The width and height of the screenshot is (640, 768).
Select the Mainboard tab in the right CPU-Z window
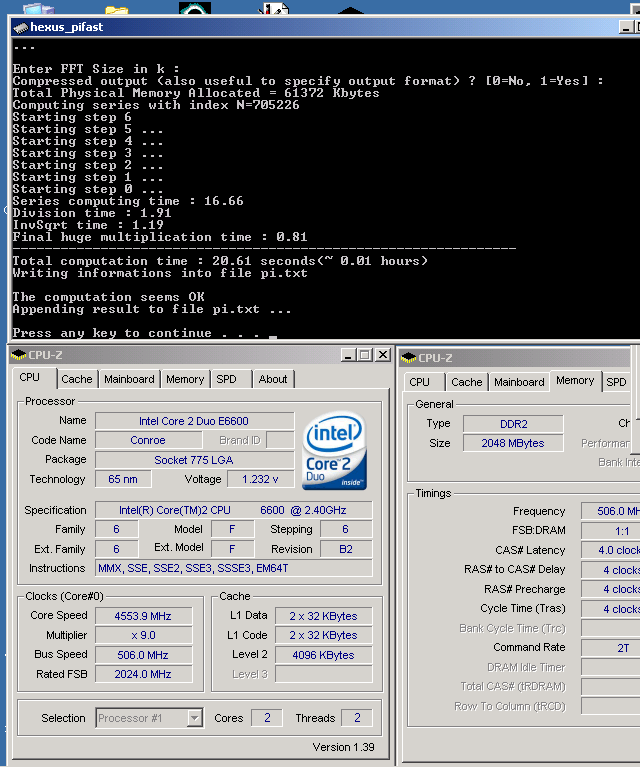coord(519,382)
